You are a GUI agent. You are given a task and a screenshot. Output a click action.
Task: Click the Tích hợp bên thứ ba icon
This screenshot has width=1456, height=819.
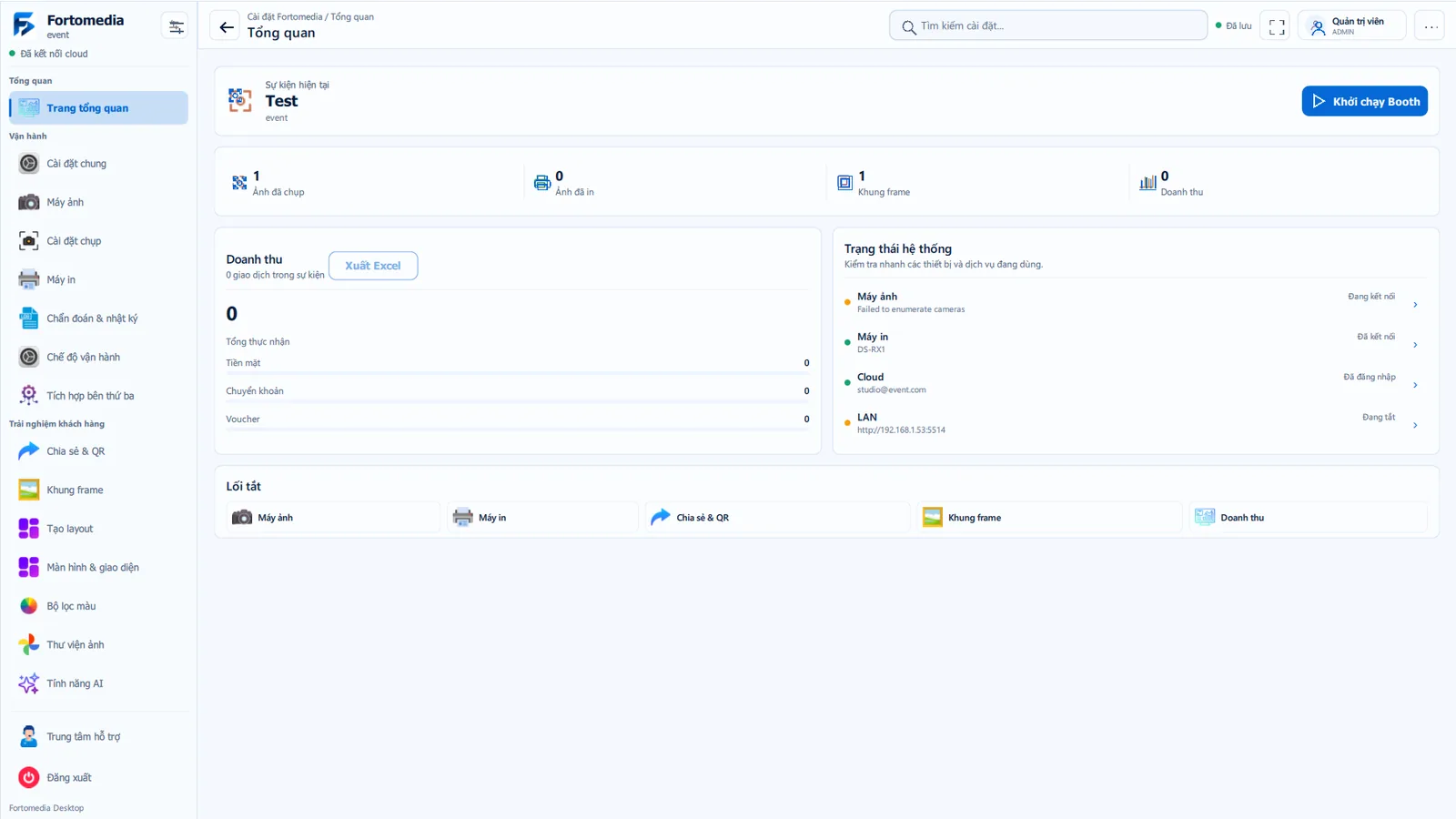pos(29,396)
